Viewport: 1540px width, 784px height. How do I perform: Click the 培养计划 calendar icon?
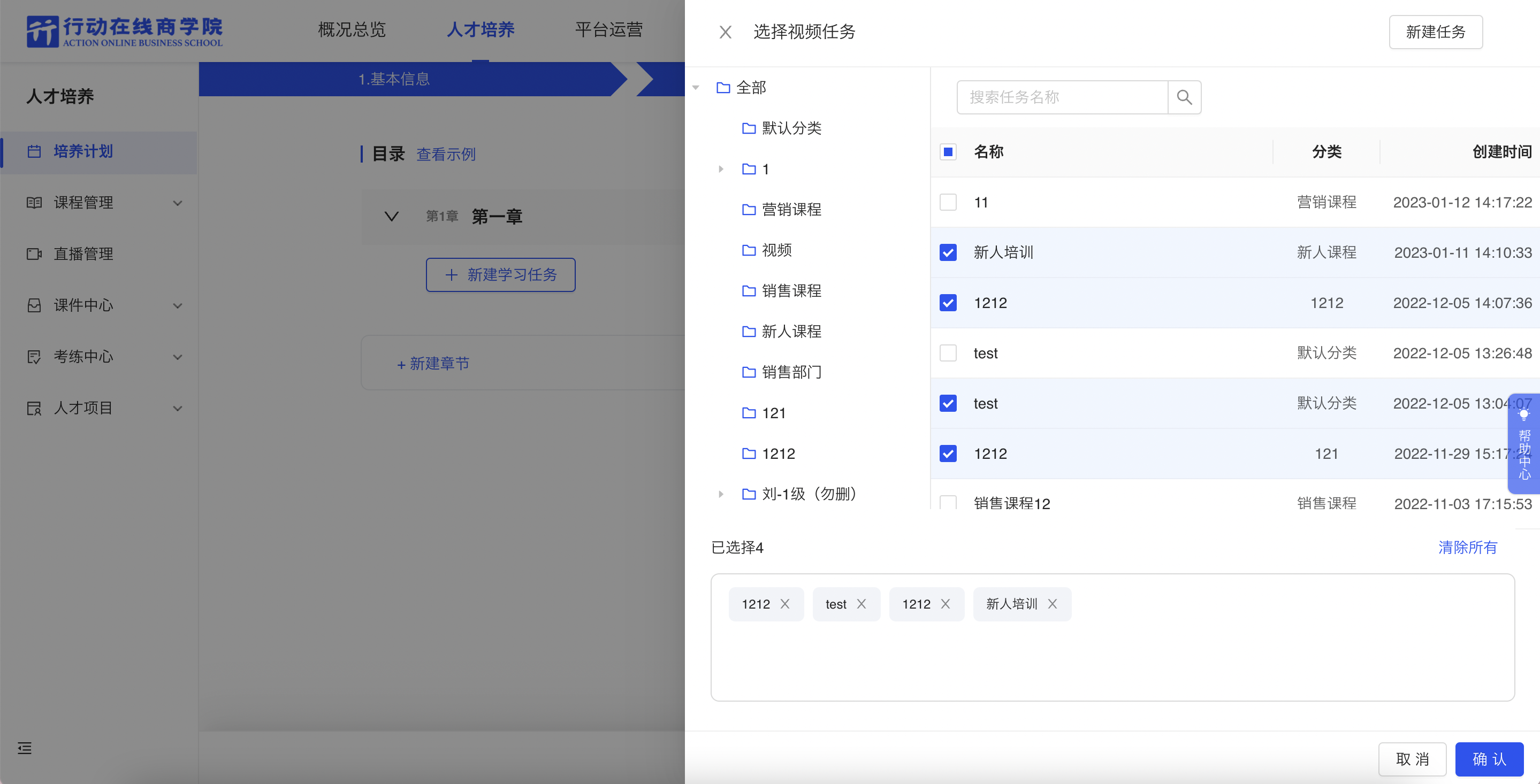(x=35, y=151)
